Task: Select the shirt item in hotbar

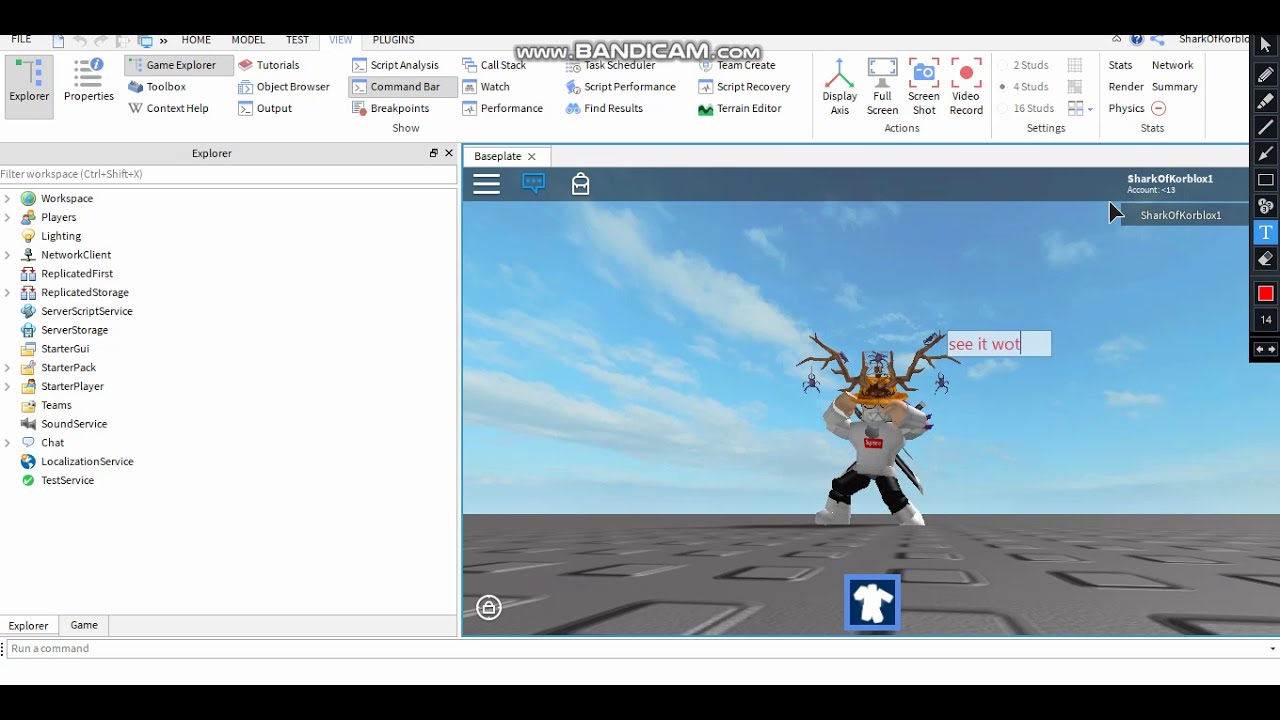Action: [x=872, y=602]
